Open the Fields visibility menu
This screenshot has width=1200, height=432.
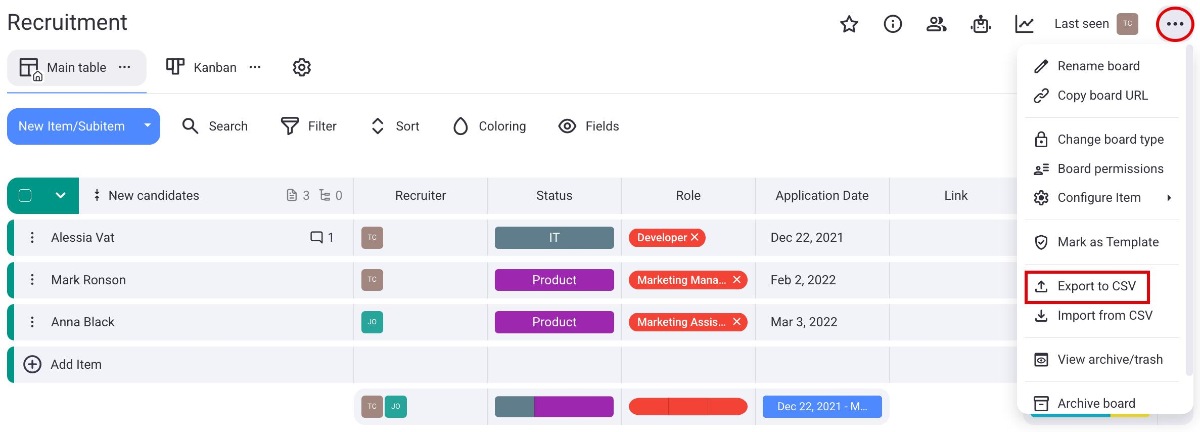point(589,126)
